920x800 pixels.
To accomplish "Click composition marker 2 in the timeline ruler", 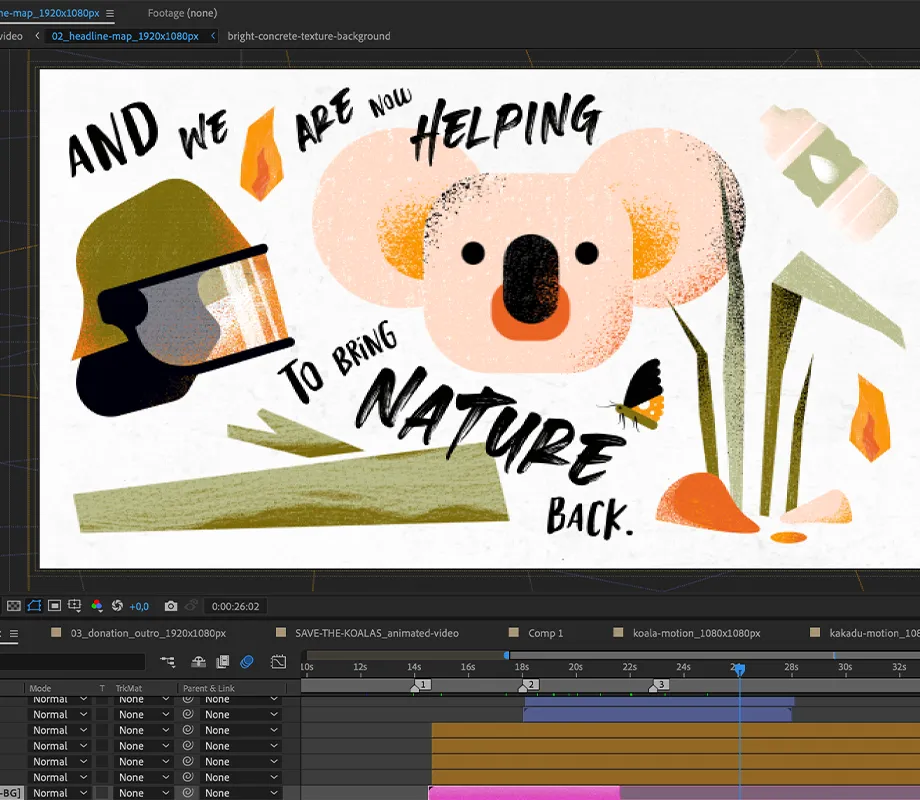I will coord(527,685).
